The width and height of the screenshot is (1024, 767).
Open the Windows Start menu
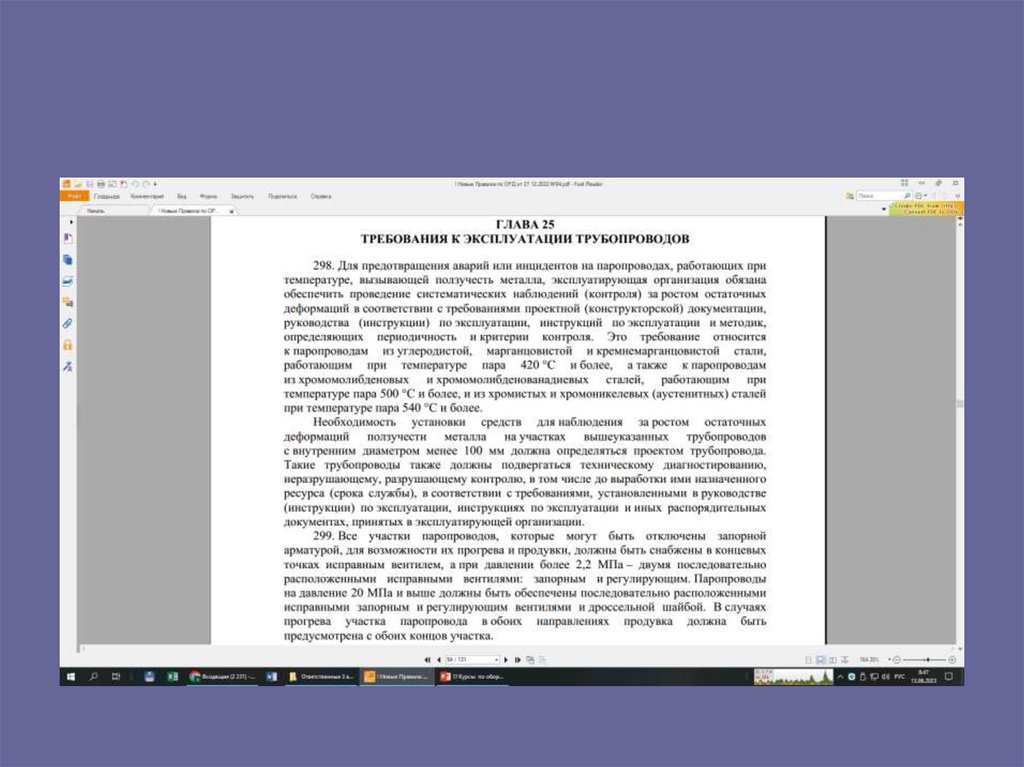pos(71,677)
